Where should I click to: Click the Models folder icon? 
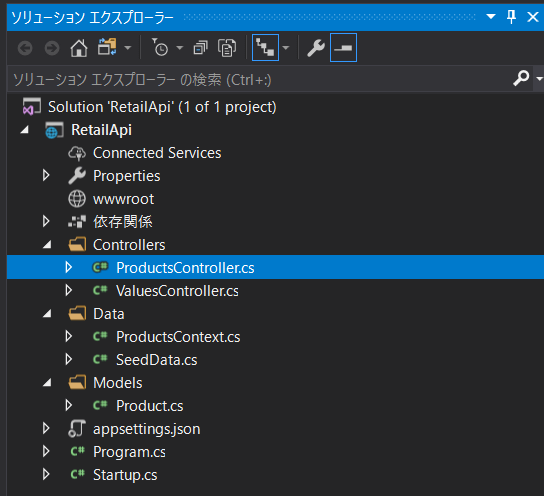click(77, 382)
